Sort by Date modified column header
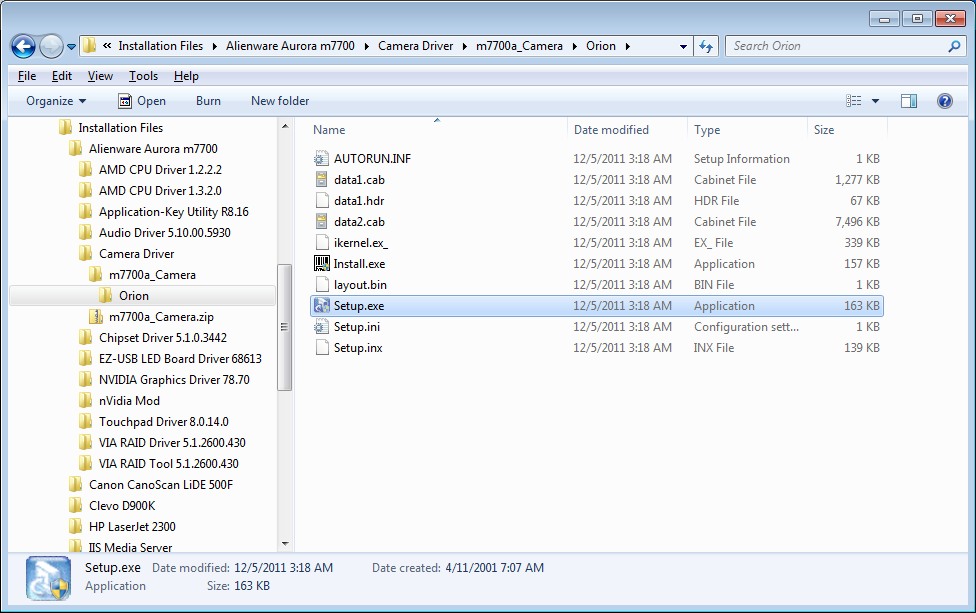976x613 pixels. coord(611,129)
